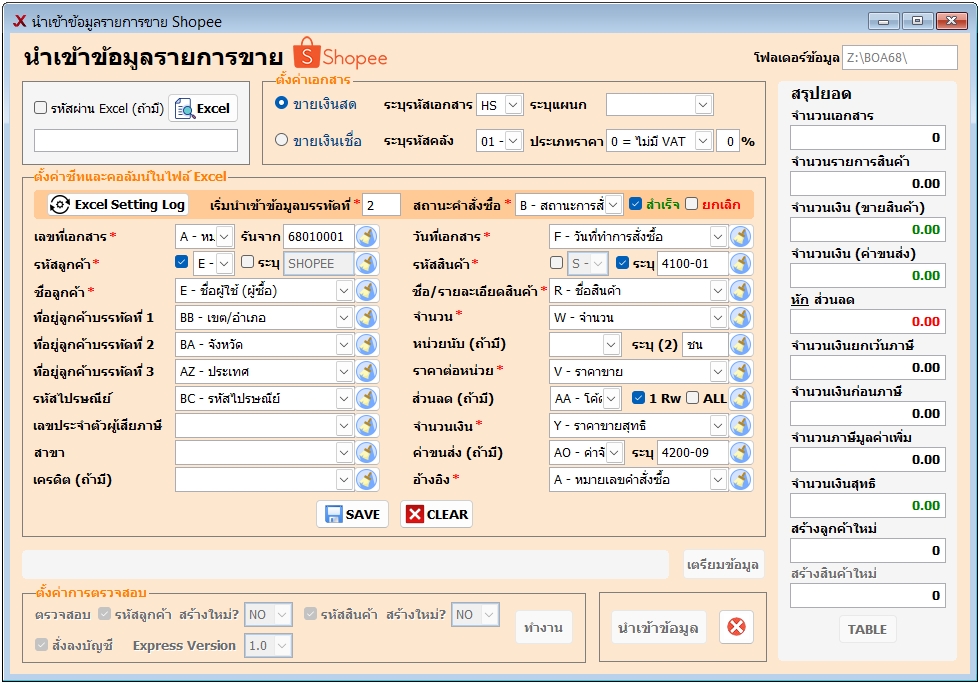Viewport: 979px width, 685px height.
Task: Open ประเภทราคา VAT dropdown
Action: pyautogui.click(x=703, y=141)
